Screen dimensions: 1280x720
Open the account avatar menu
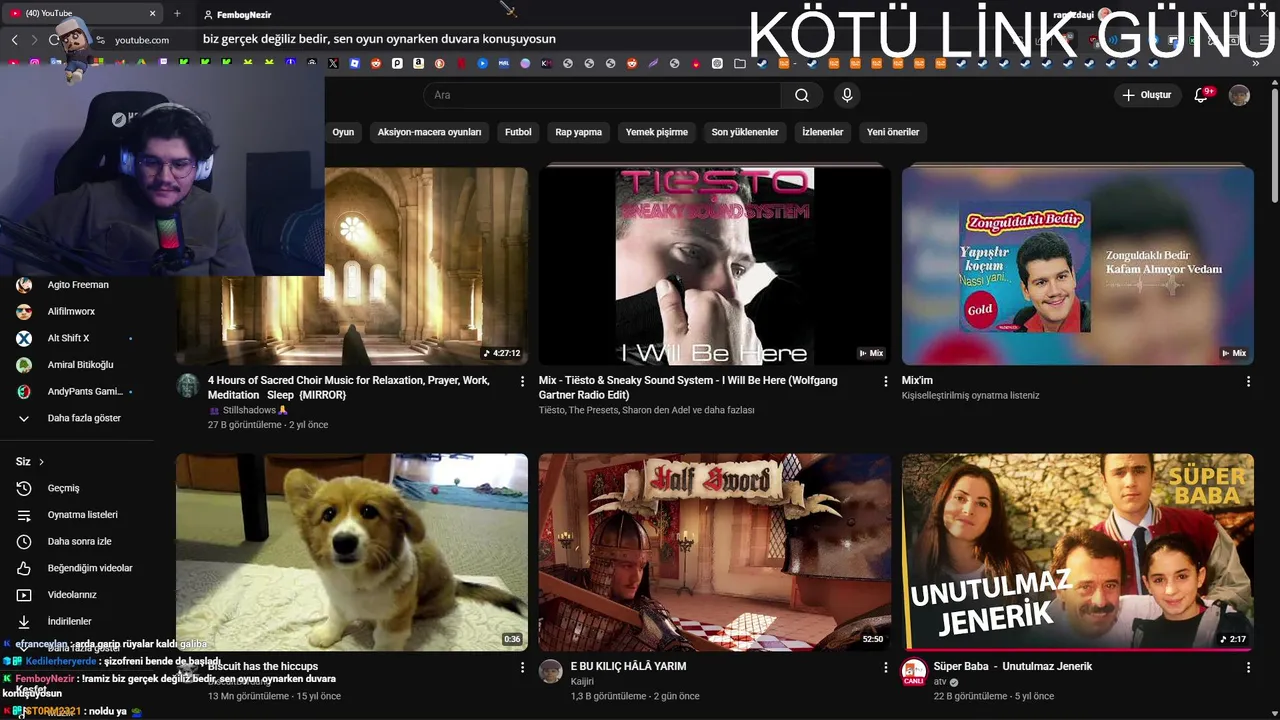pos(1239,95)
